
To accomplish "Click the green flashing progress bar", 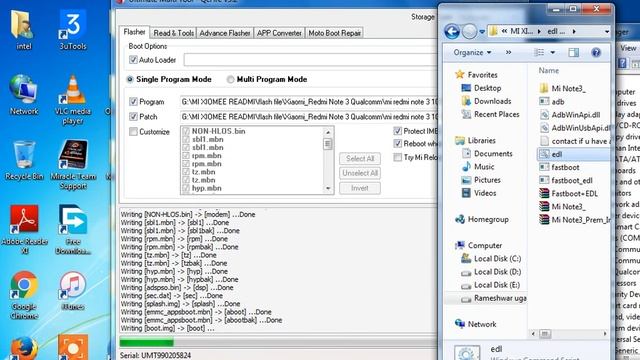I will [x=147, y=342].
